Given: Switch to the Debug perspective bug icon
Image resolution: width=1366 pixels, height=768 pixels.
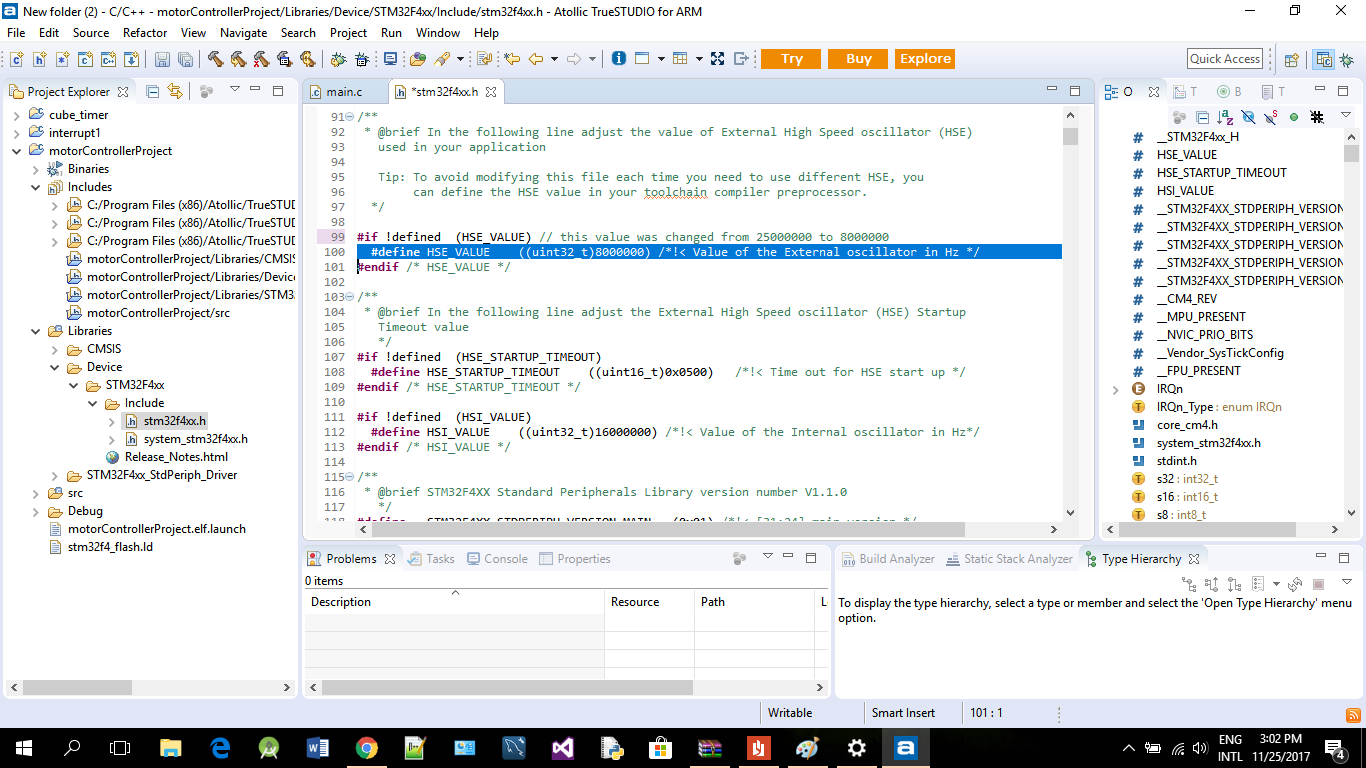Looking at the screenshot, I should tap(1345, 59).
